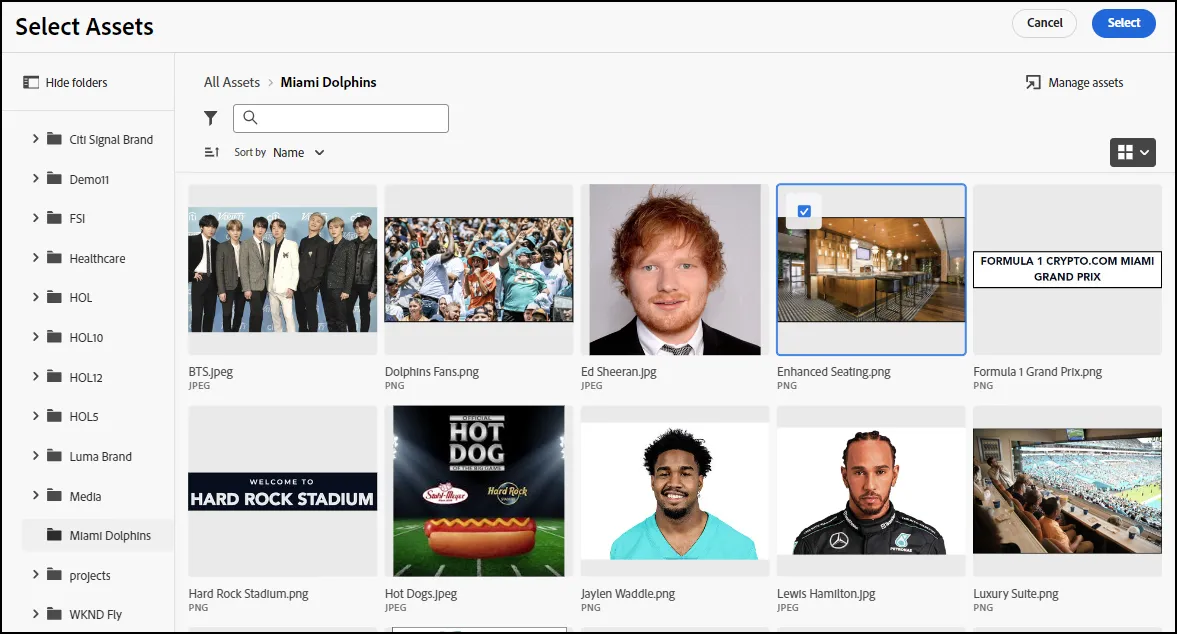This screenshot has width=1177, height=634.
Task: Open the Sort by Name dropdown
Action: click(299, 152)
